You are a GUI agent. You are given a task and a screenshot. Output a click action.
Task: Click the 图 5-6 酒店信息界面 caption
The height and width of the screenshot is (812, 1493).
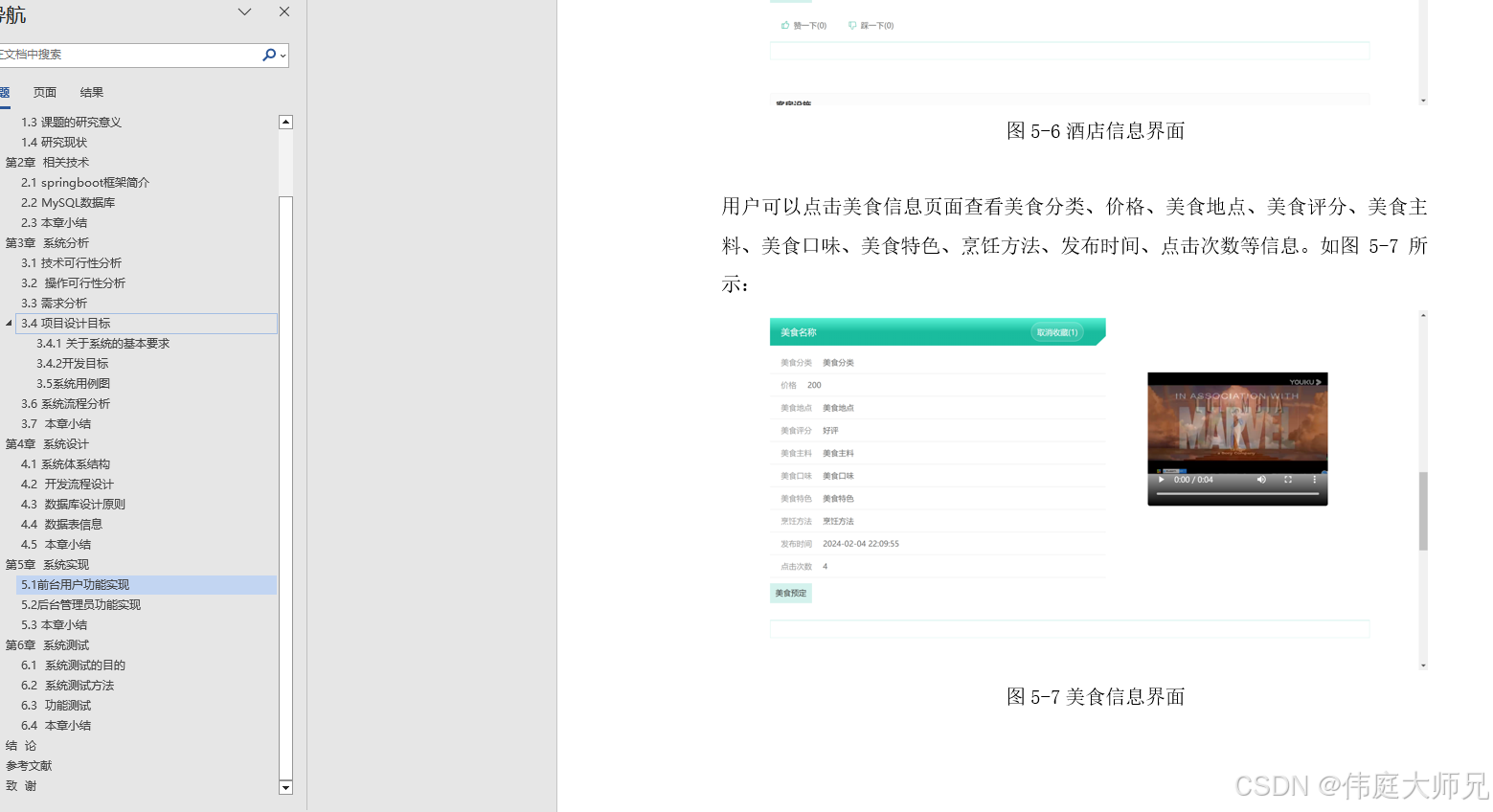click(1096, 131)
